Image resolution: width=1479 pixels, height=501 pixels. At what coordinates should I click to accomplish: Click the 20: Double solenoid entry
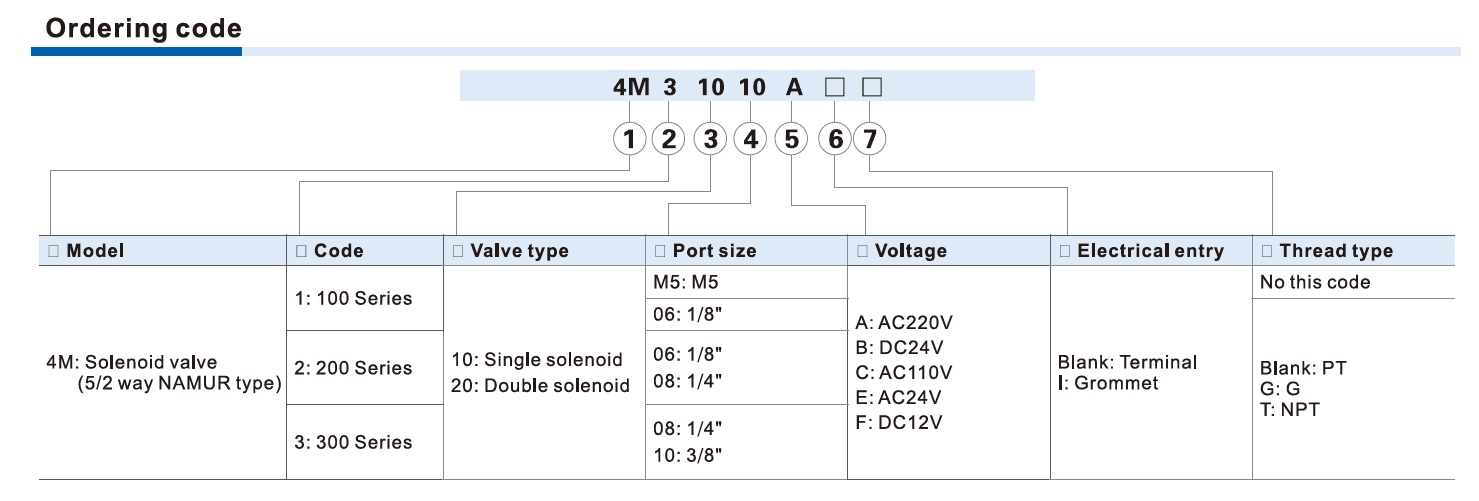(540, 385)
